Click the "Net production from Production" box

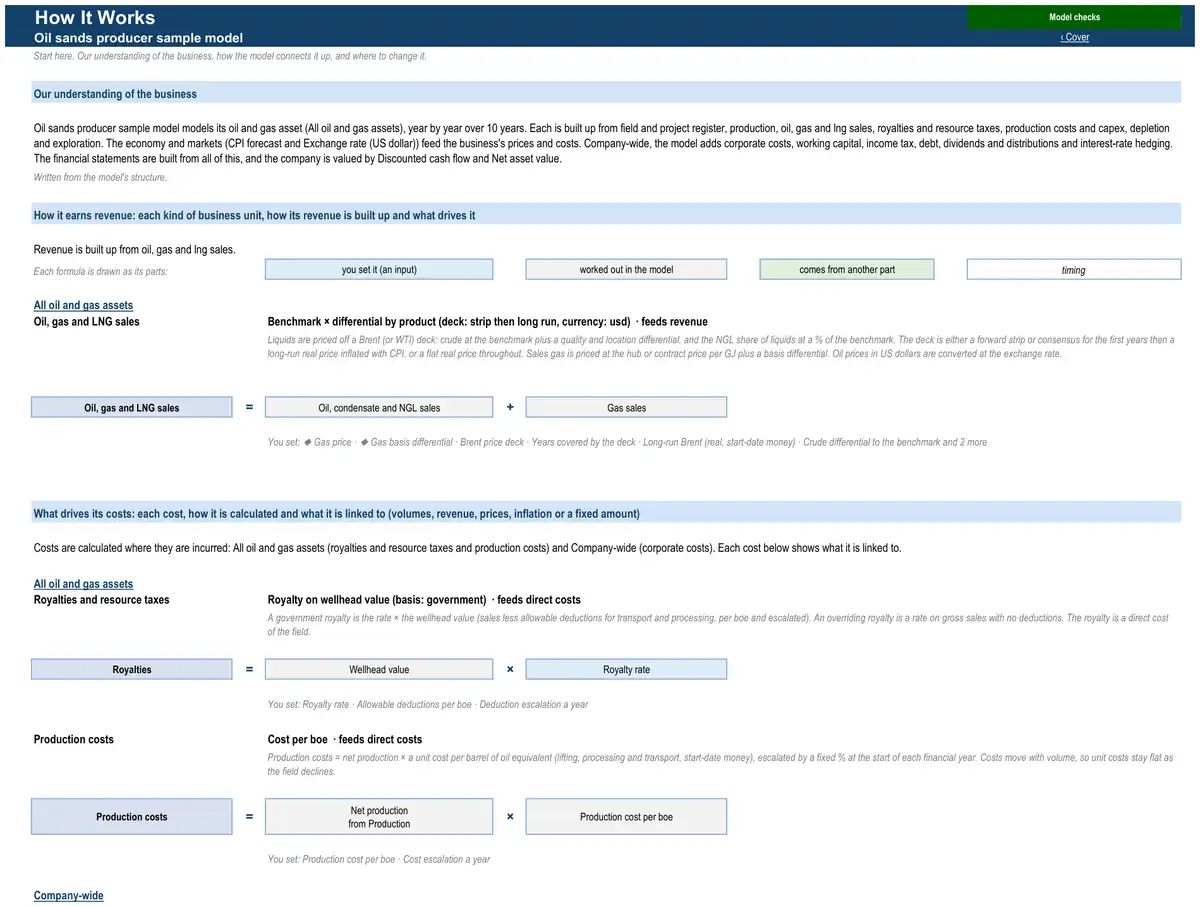[379, 817]
